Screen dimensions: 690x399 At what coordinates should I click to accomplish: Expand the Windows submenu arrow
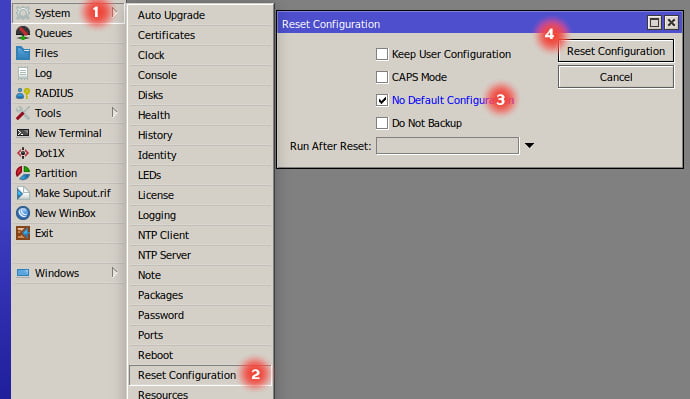pyautogui.click(x=114, y=273)
